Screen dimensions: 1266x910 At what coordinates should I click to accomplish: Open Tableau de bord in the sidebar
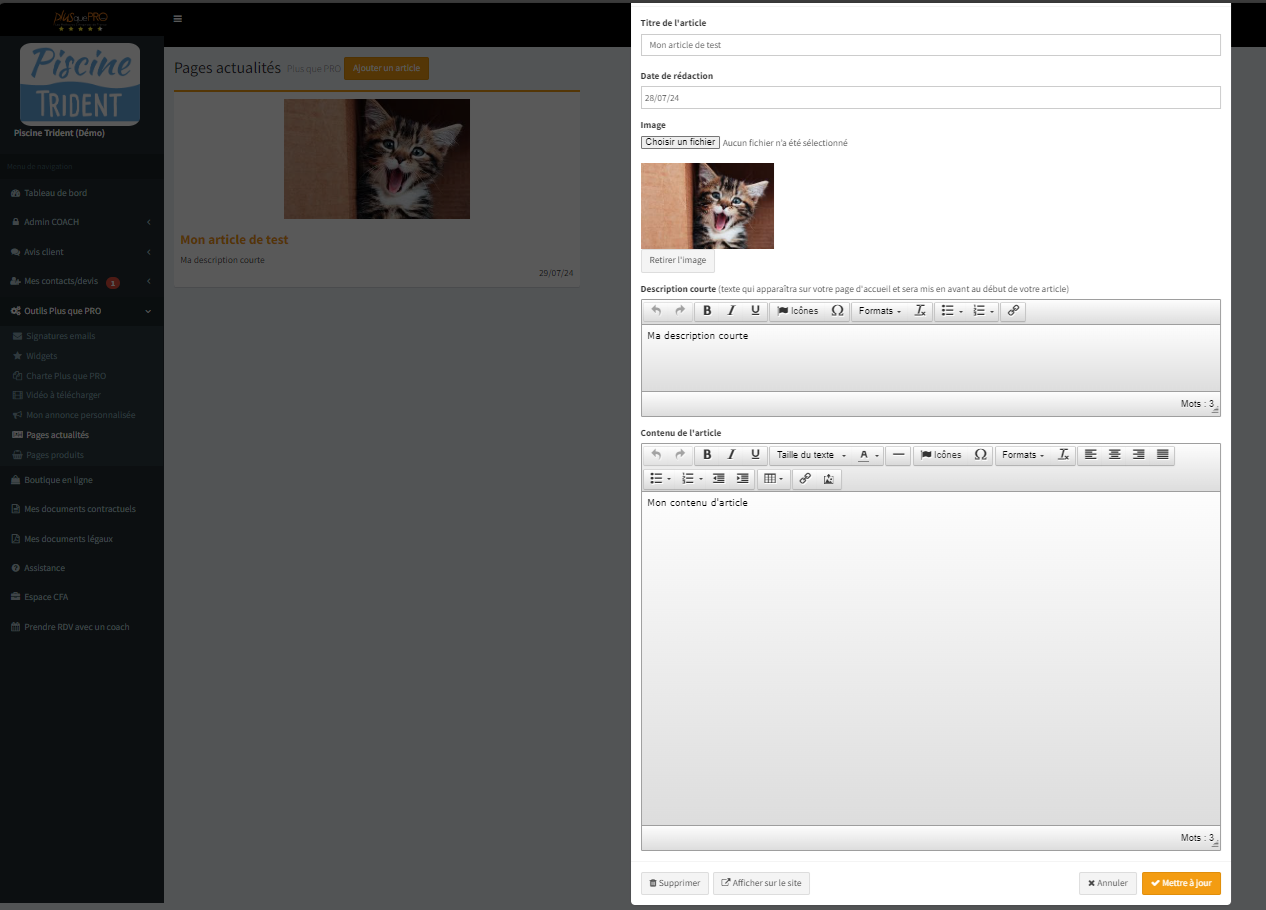pyautogui.click(x=82, y=193)
